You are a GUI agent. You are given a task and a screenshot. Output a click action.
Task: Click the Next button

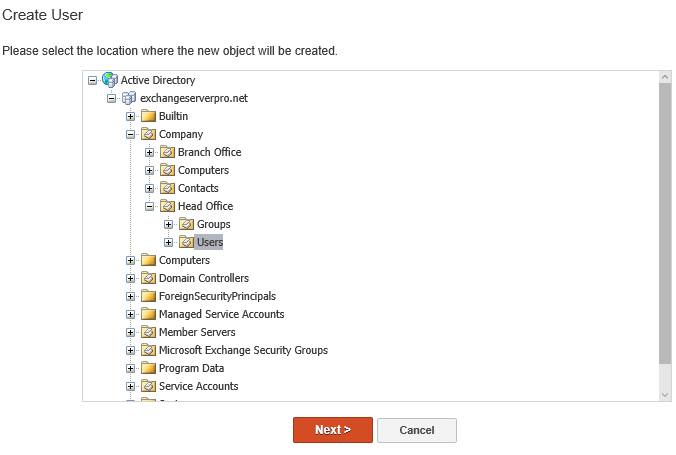332,430
